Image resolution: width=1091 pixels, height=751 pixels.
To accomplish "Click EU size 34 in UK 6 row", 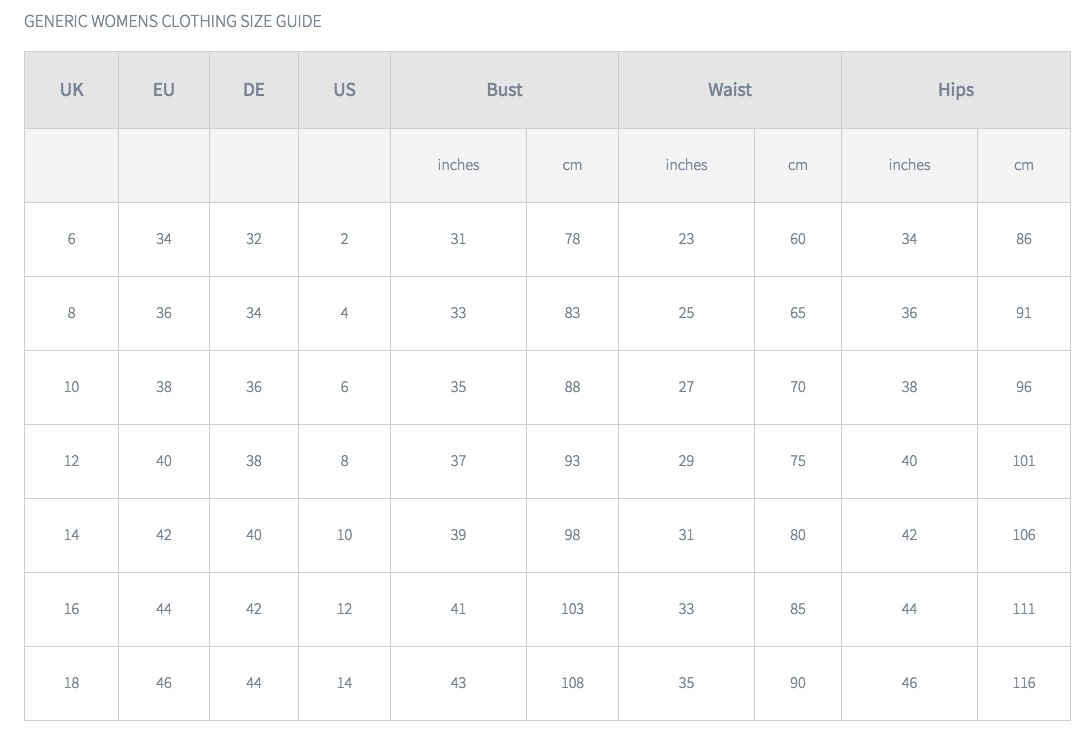I will click(x=164, y=239).
